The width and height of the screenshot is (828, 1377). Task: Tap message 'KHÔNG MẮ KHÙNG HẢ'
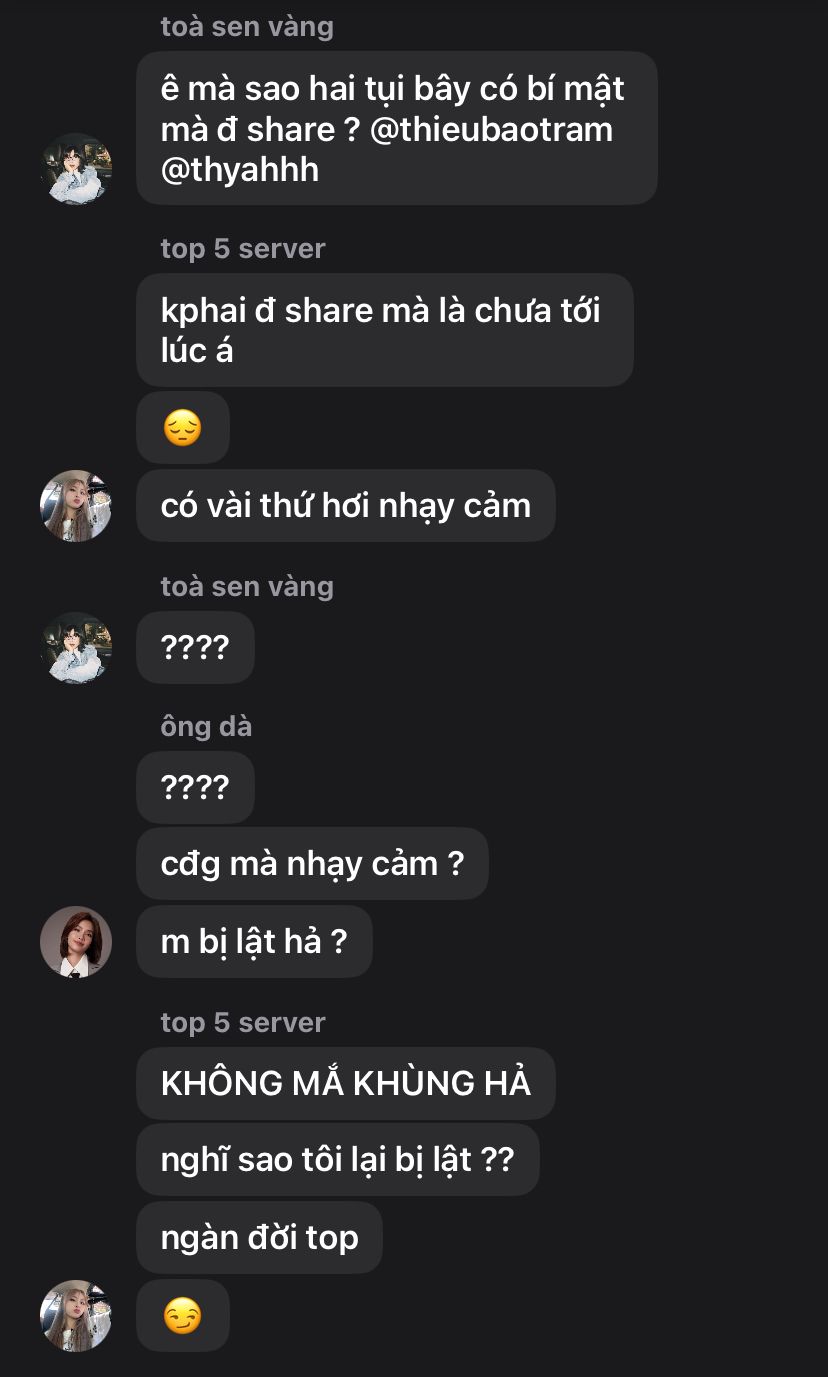(346, 1084)
